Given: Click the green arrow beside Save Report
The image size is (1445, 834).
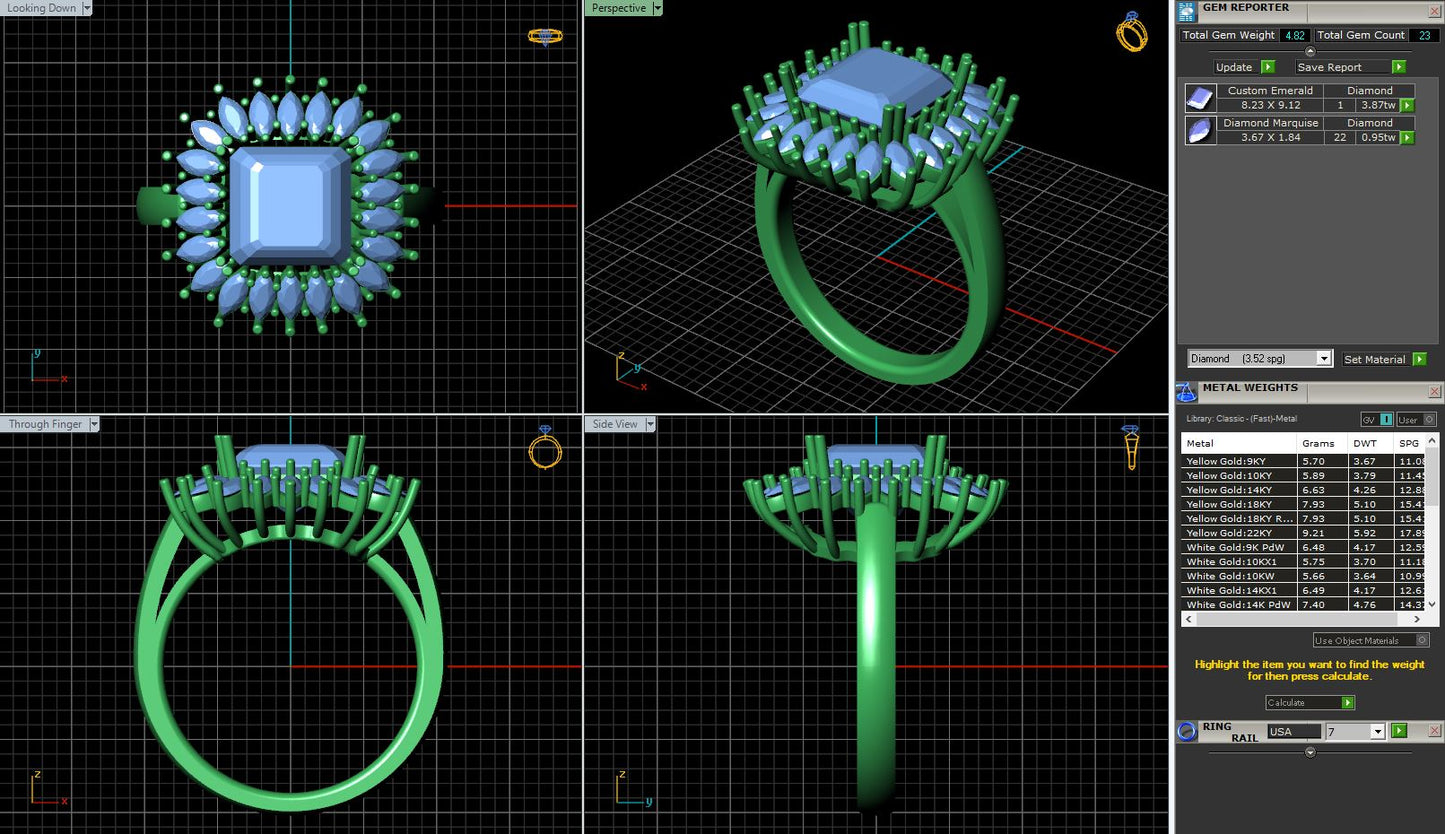Looking at the screenshot, I should tap(1398, 67).
